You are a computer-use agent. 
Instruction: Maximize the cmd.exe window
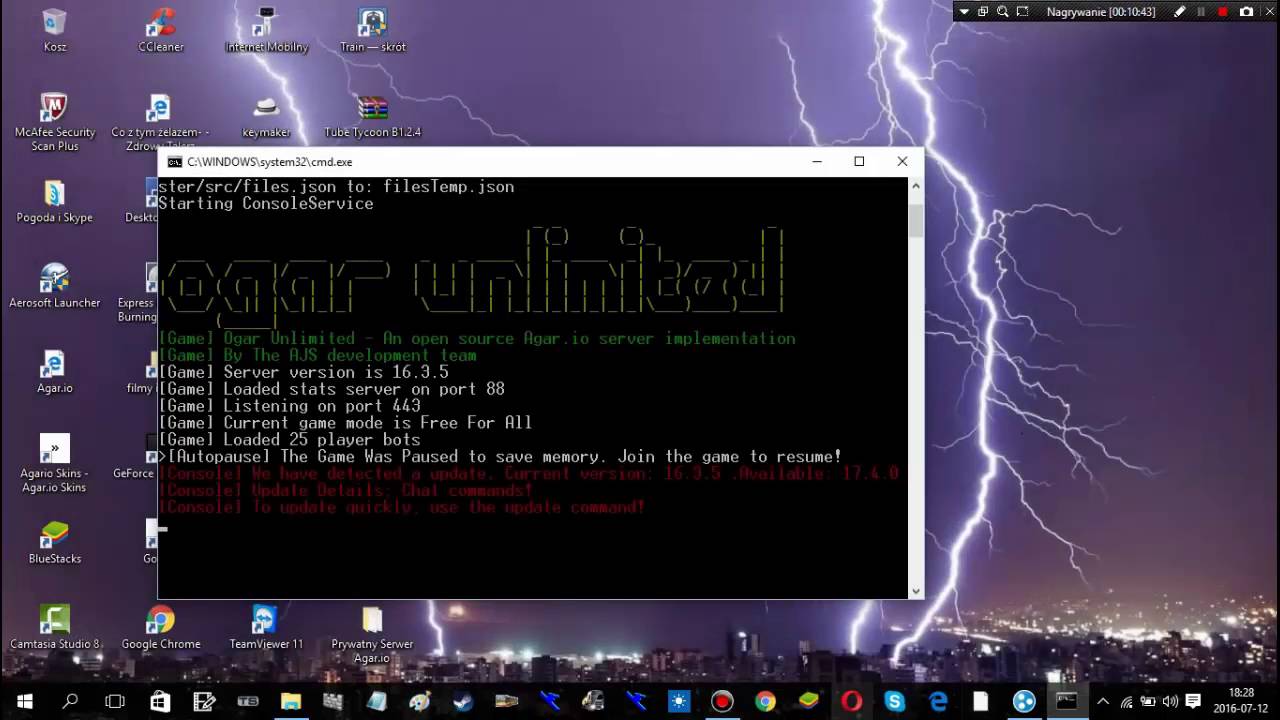(859, 161)
